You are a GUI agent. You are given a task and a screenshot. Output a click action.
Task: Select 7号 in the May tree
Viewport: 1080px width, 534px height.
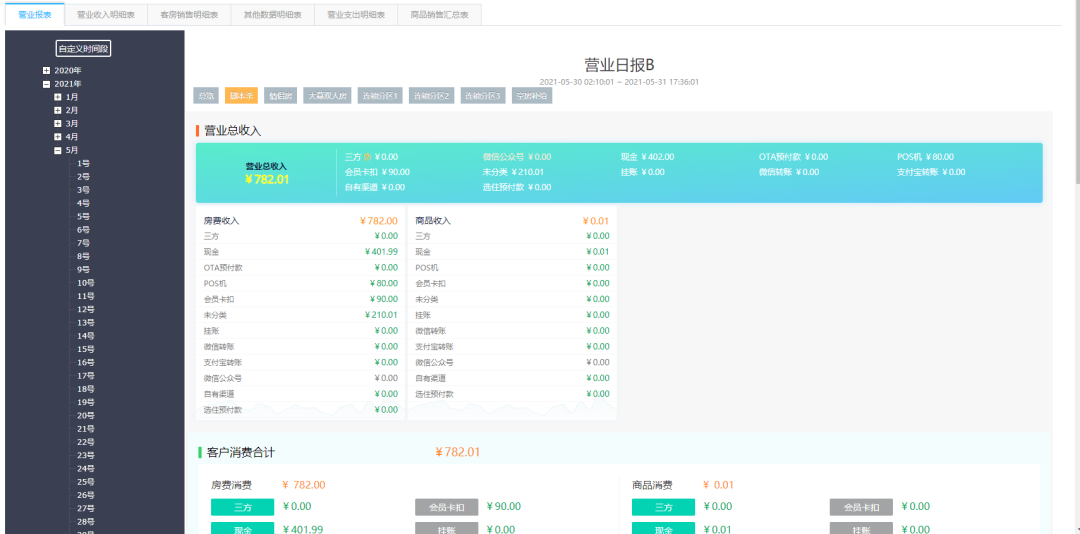pyautogui.click(x=83, y=243)
